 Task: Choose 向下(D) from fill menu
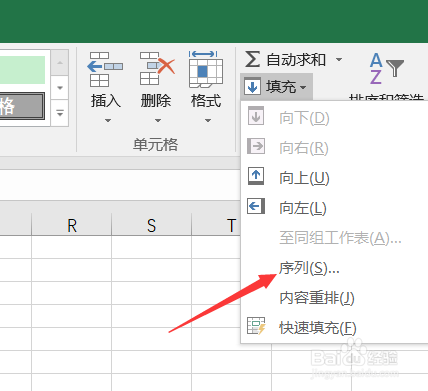tap(334, 118)
